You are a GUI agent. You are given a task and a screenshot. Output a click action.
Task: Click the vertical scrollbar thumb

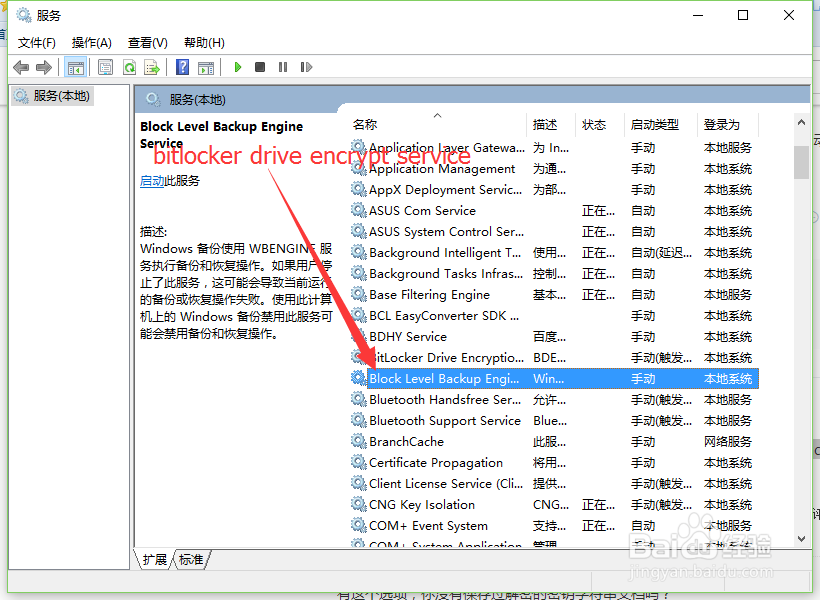[801, 162]
